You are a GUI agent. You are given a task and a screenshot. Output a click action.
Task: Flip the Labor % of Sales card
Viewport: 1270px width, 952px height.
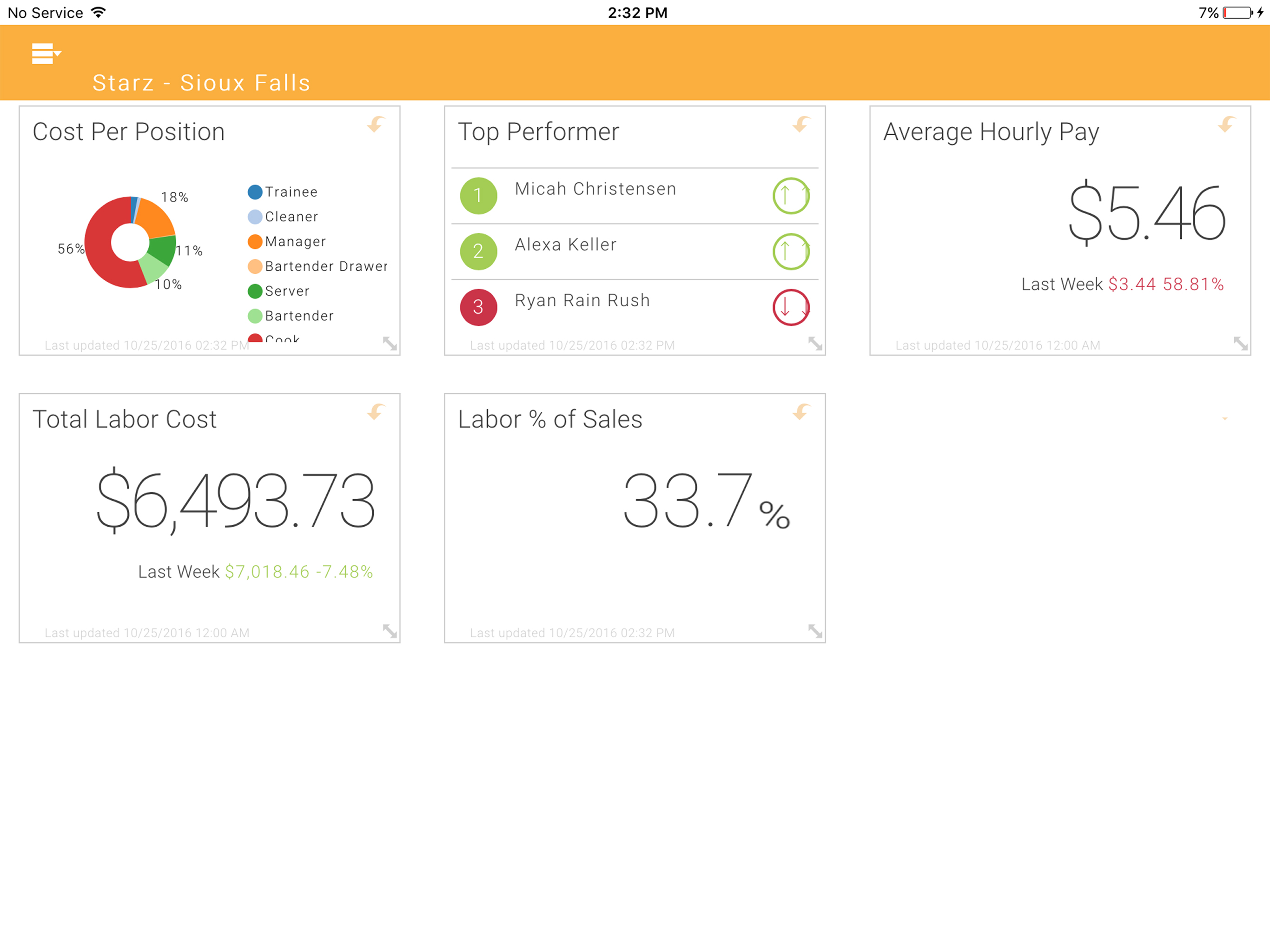[x=801, y=412]
